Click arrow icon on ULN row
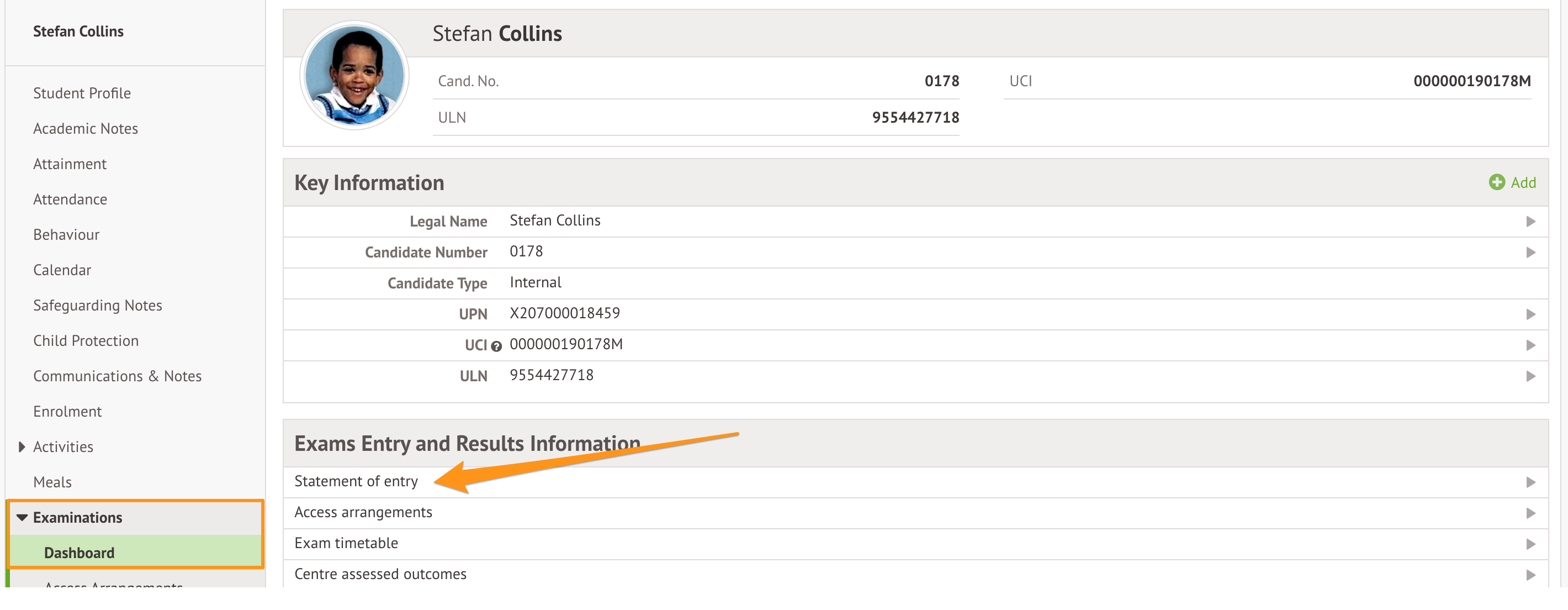This screenshot has width=1568, height=610. pos(1530,376)
